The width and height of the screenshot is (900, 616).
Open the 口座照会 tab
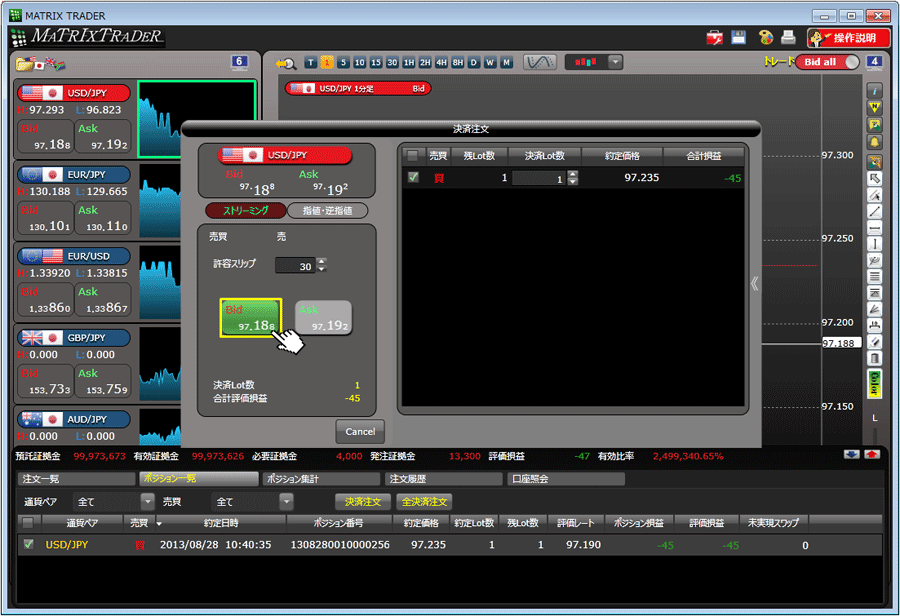[565, 479]
